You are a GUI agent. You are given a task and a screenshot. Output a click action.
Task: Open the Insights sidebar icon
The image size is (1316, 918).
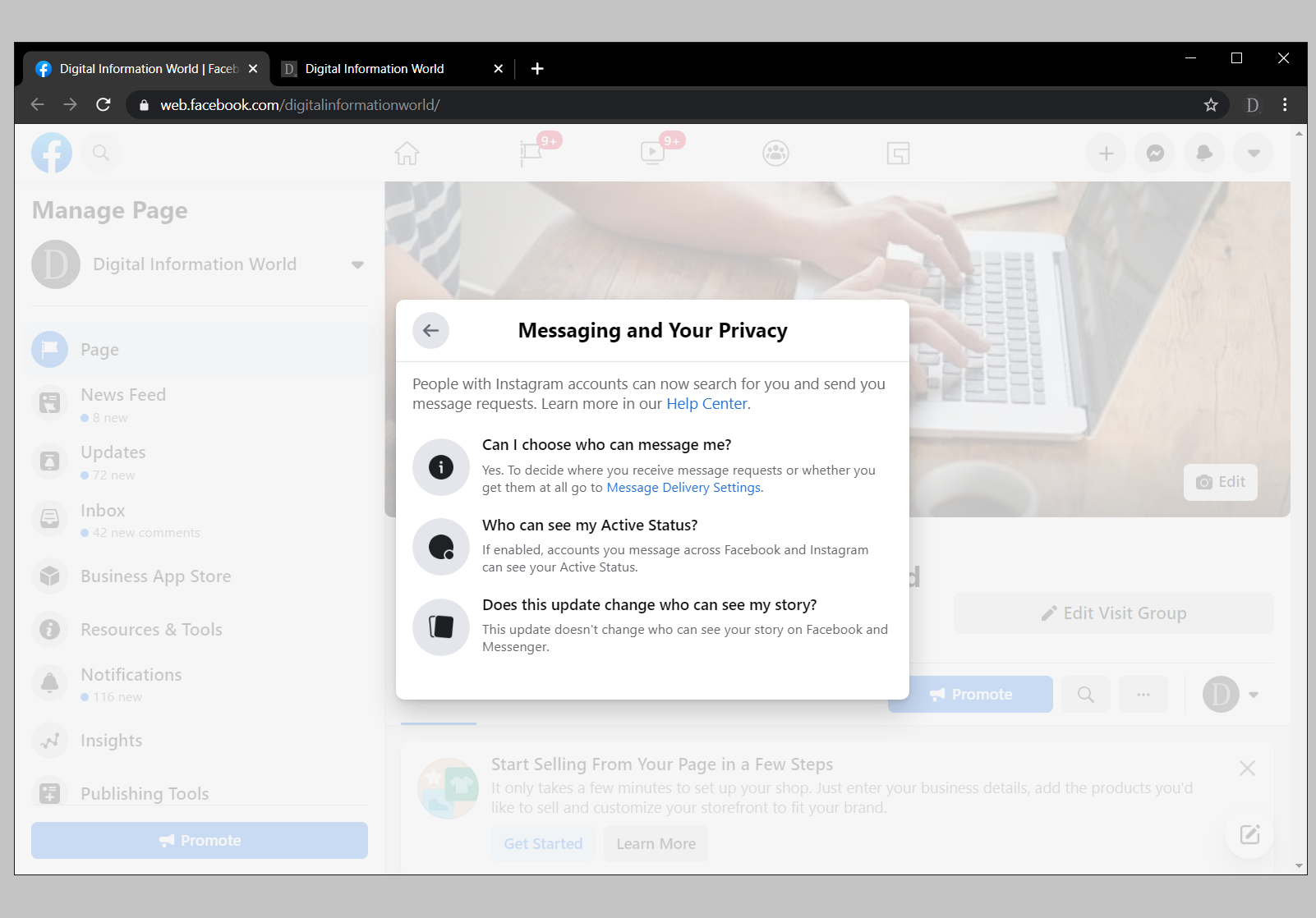[x=49, y=740]
